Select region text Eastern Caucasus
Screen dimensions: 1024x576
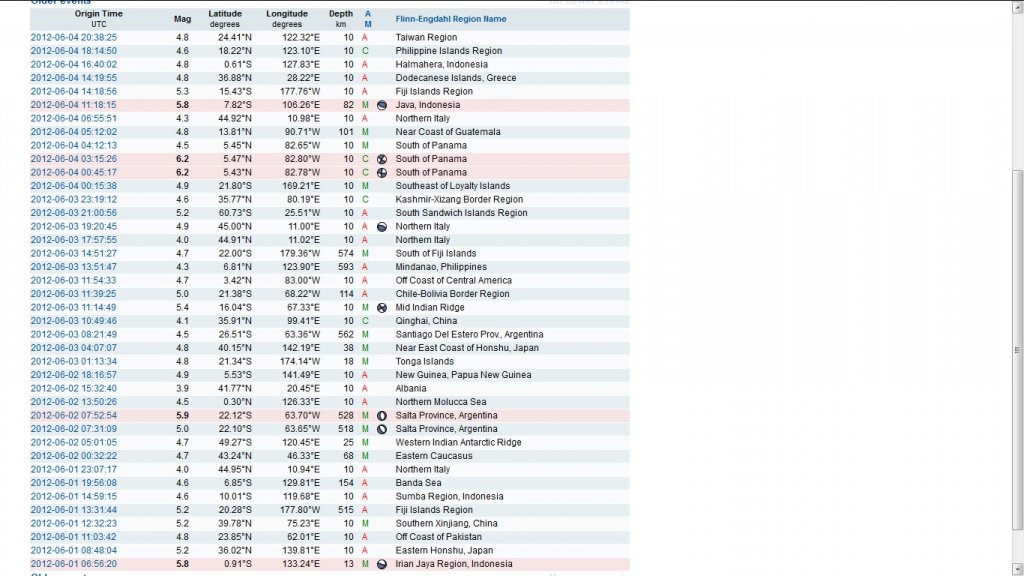click(434, 456)
